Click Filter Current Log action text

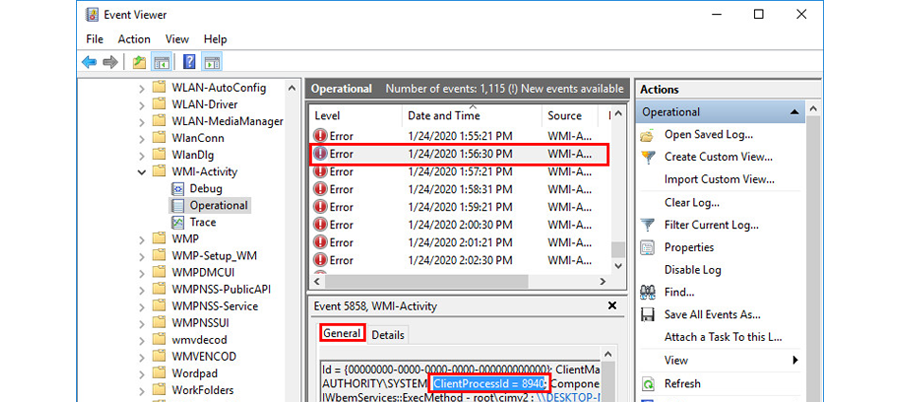click(711, 225)
